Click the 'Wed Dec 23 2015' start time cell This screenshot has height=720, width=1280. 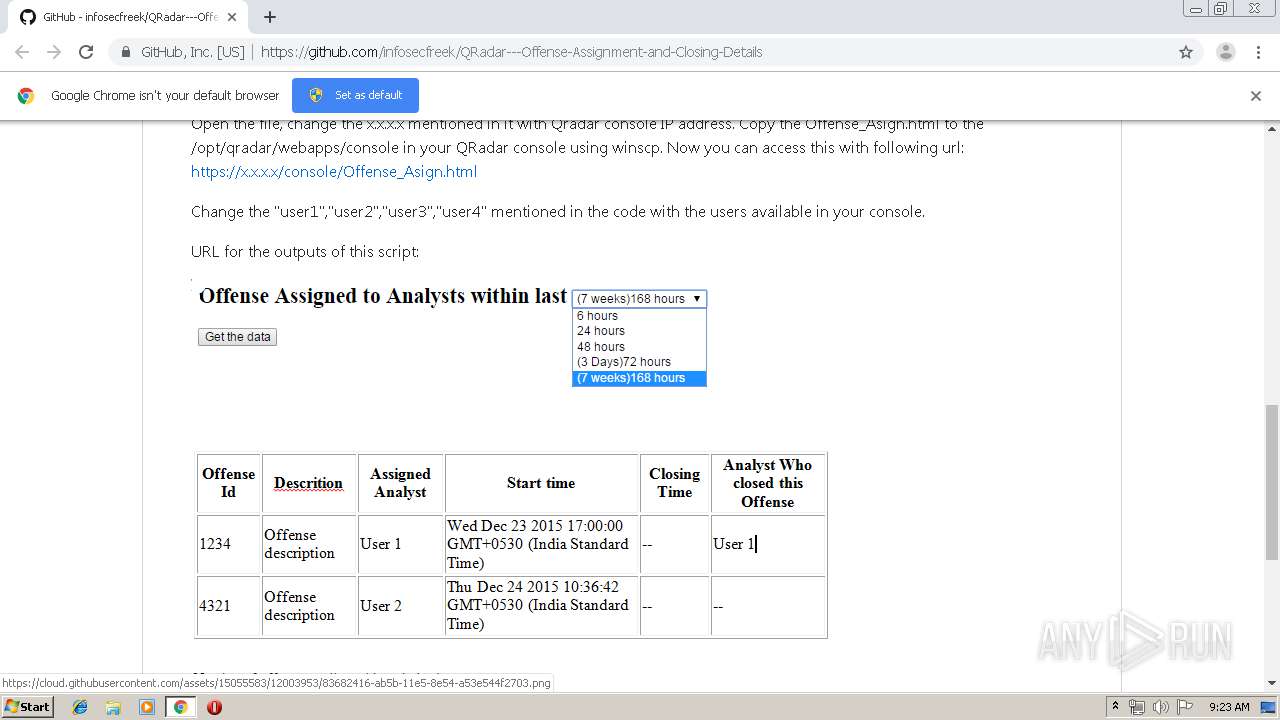(x=541, y=544)
